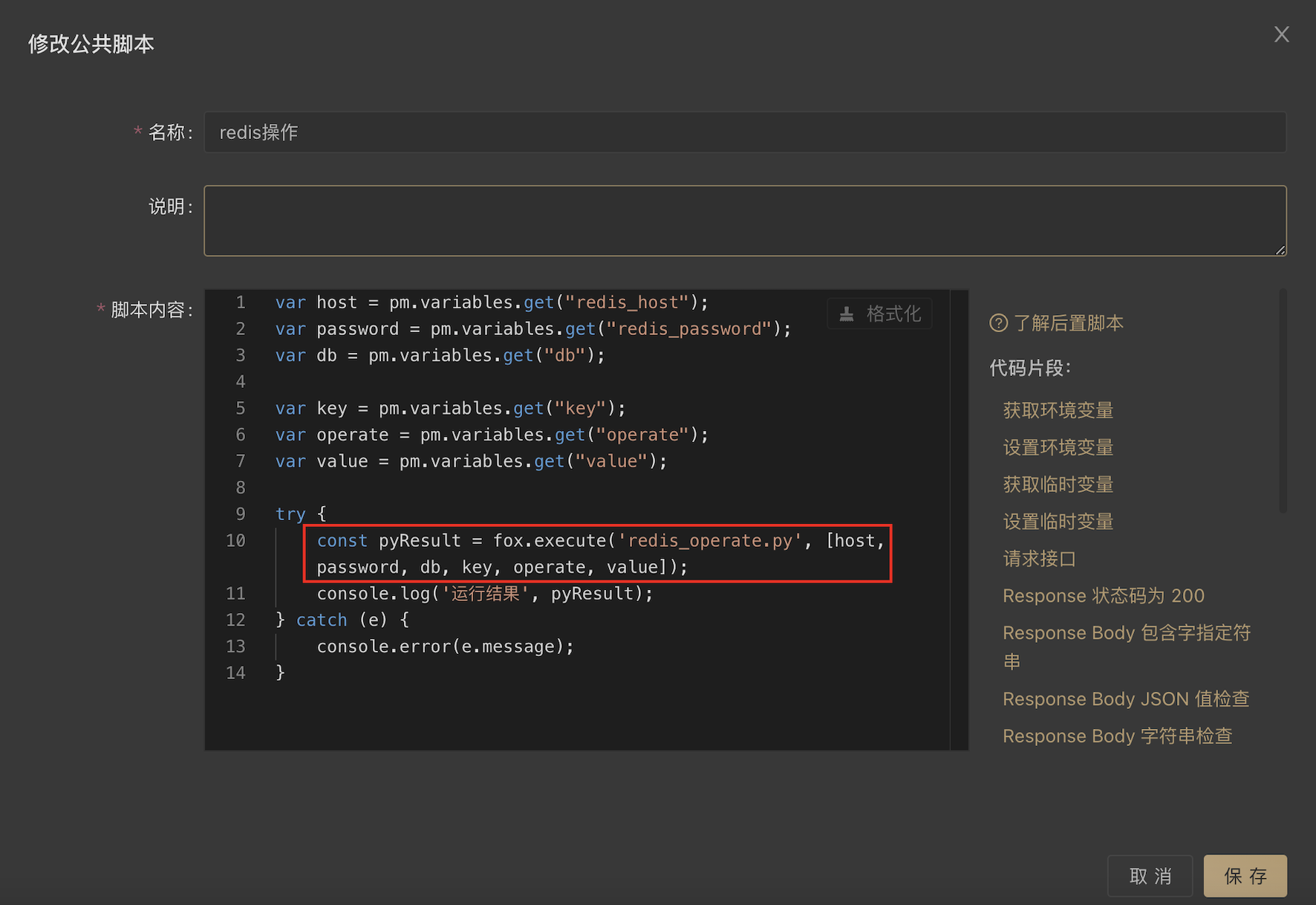The width and height of the screenshot is (1316, 905).
Task: Click the snippet list vertical scrollbar
Action: 1283,401
